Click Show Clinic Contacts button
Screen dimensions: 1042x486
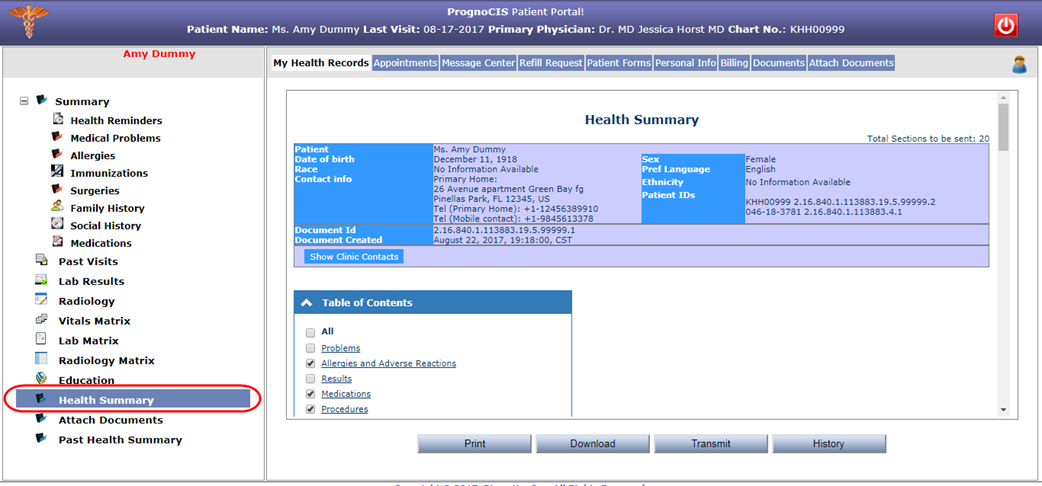coord(354,257)
